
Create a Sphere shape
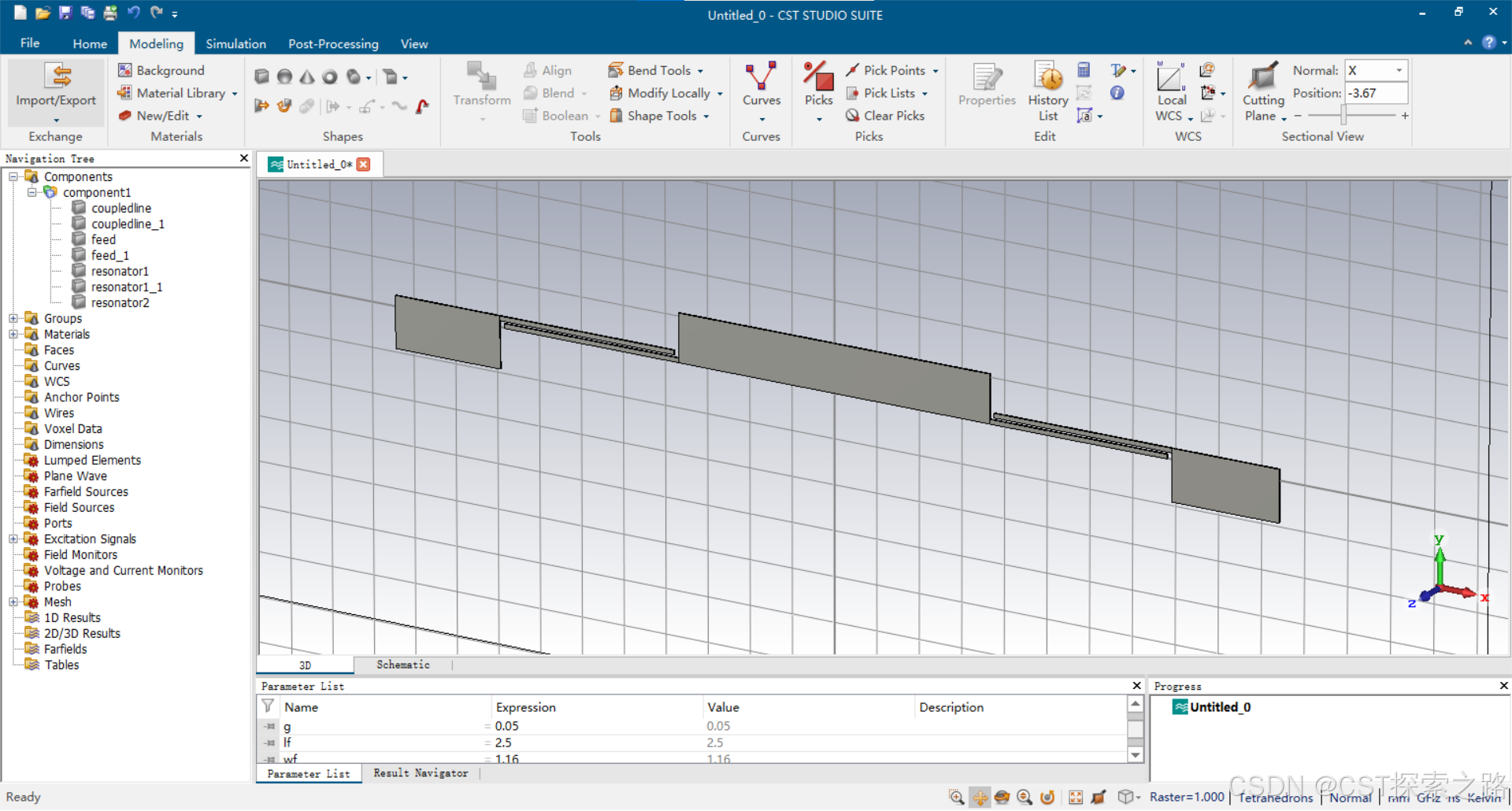[x=285, y=76]
